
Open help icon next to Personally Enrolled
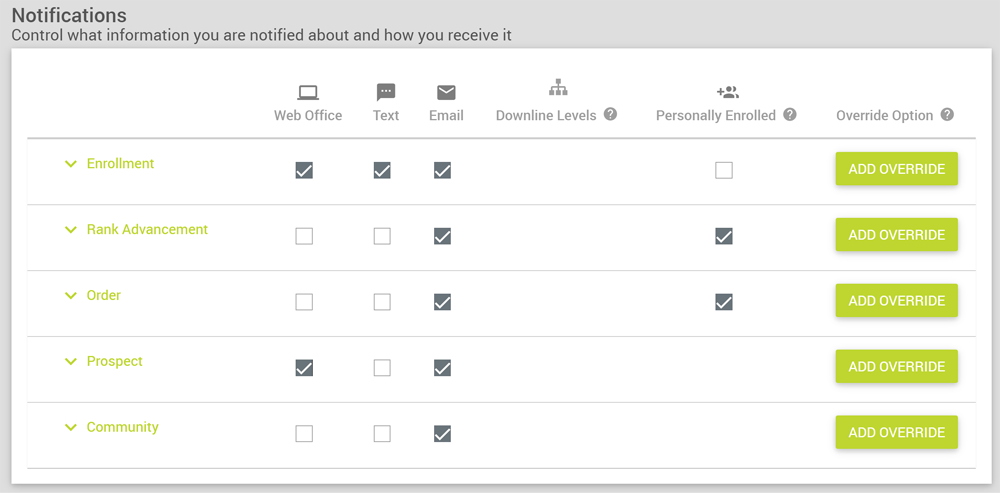790,115
